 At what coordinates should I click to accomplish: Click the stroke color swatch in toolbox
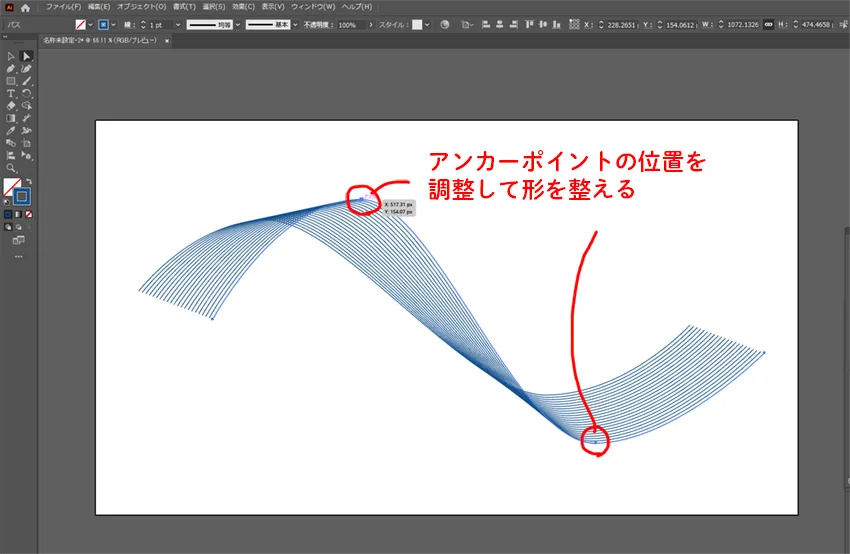pos(23,197)
